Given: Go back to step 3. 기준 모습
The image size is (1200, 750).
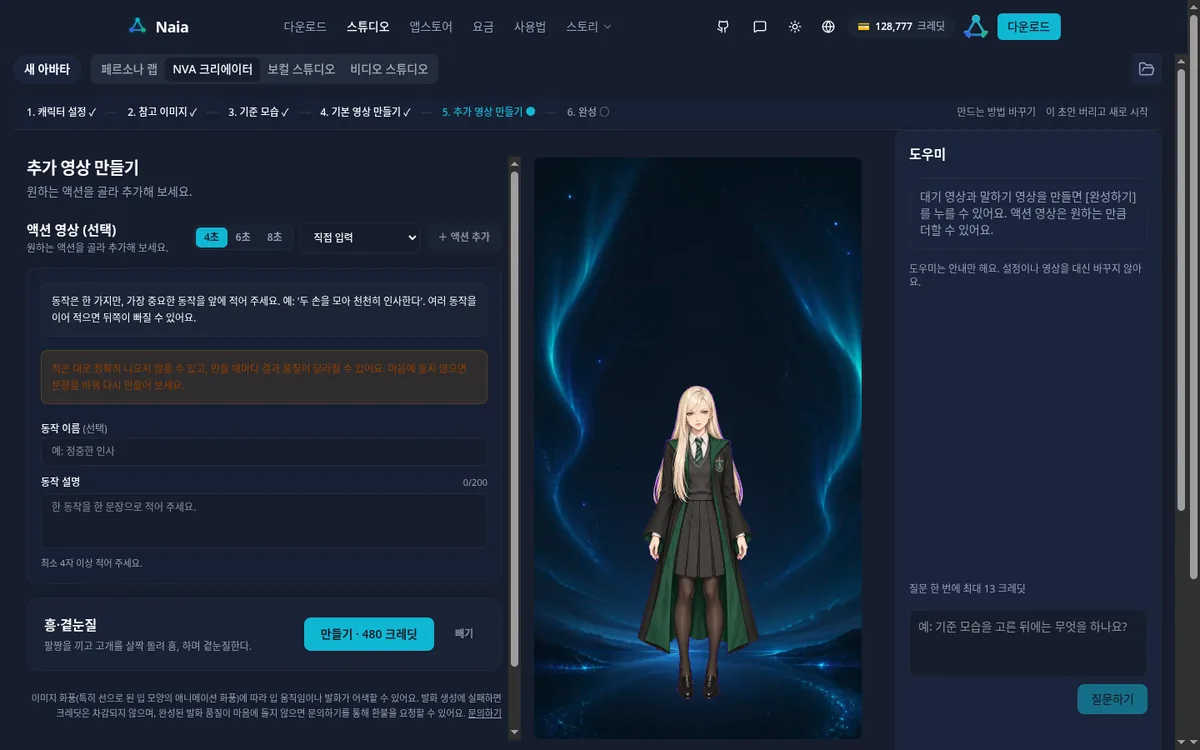Looking at the screenshot, I should (x=258, y=112).
